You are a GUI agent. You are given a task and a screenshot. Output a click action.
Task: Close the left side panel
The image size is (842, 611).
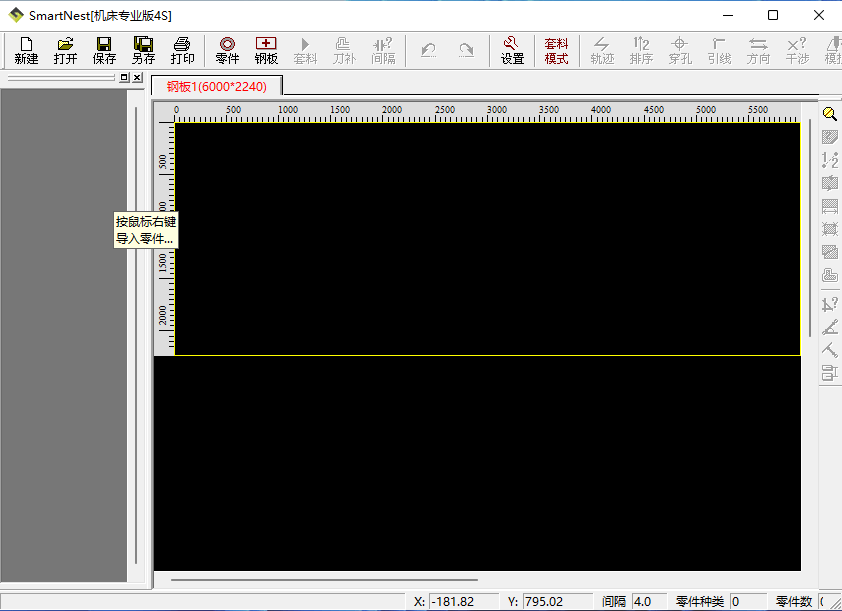137,78
